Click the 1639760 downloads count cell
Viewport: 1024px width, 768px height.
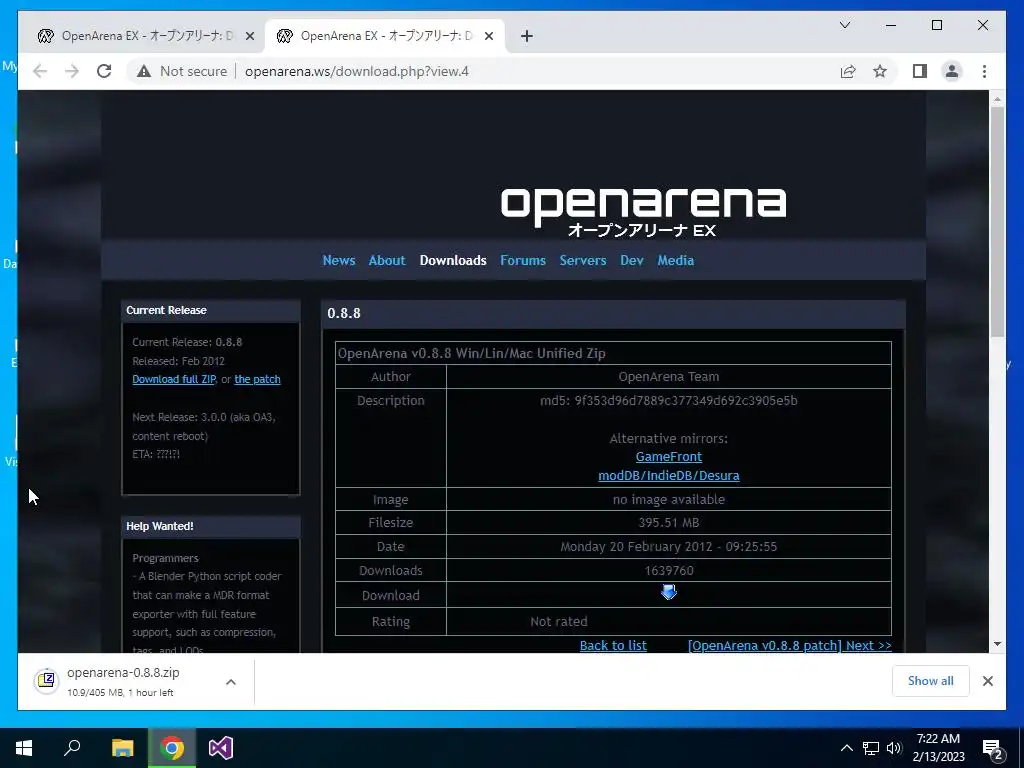(x=669, y=570)
